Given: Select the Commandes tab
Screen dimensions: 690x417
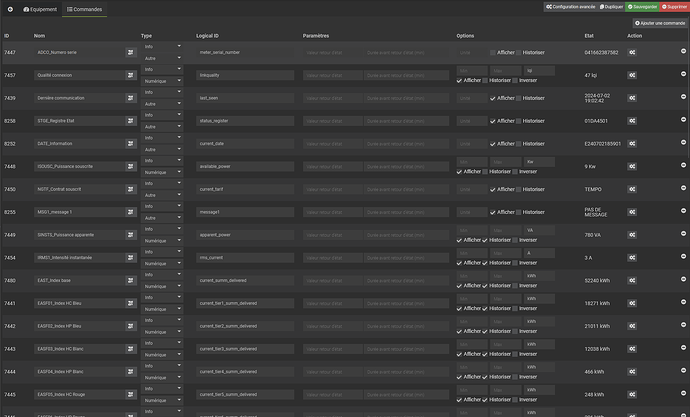Looking at the screenshot, I should click(84, 9).
